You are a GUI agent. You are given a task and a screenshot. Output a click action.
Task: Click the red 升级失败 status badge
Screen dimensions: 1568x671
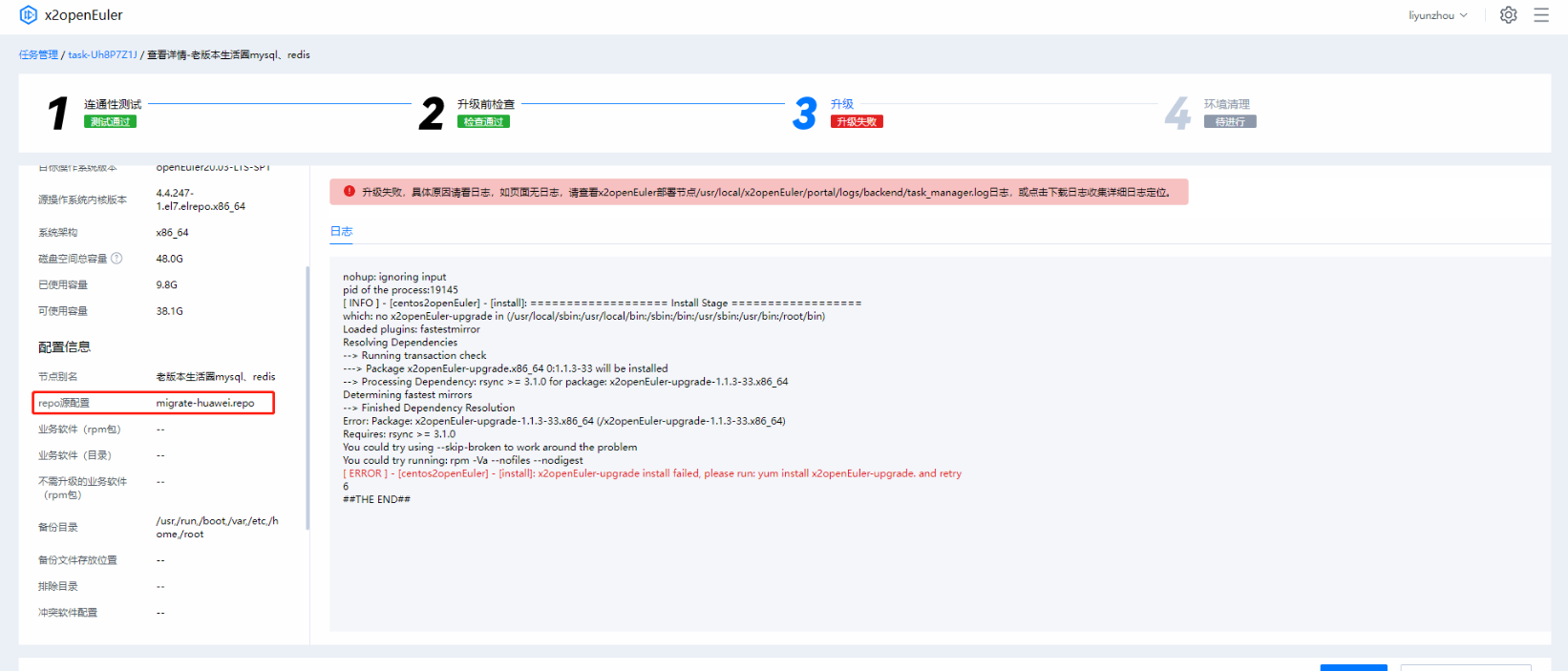856,122
